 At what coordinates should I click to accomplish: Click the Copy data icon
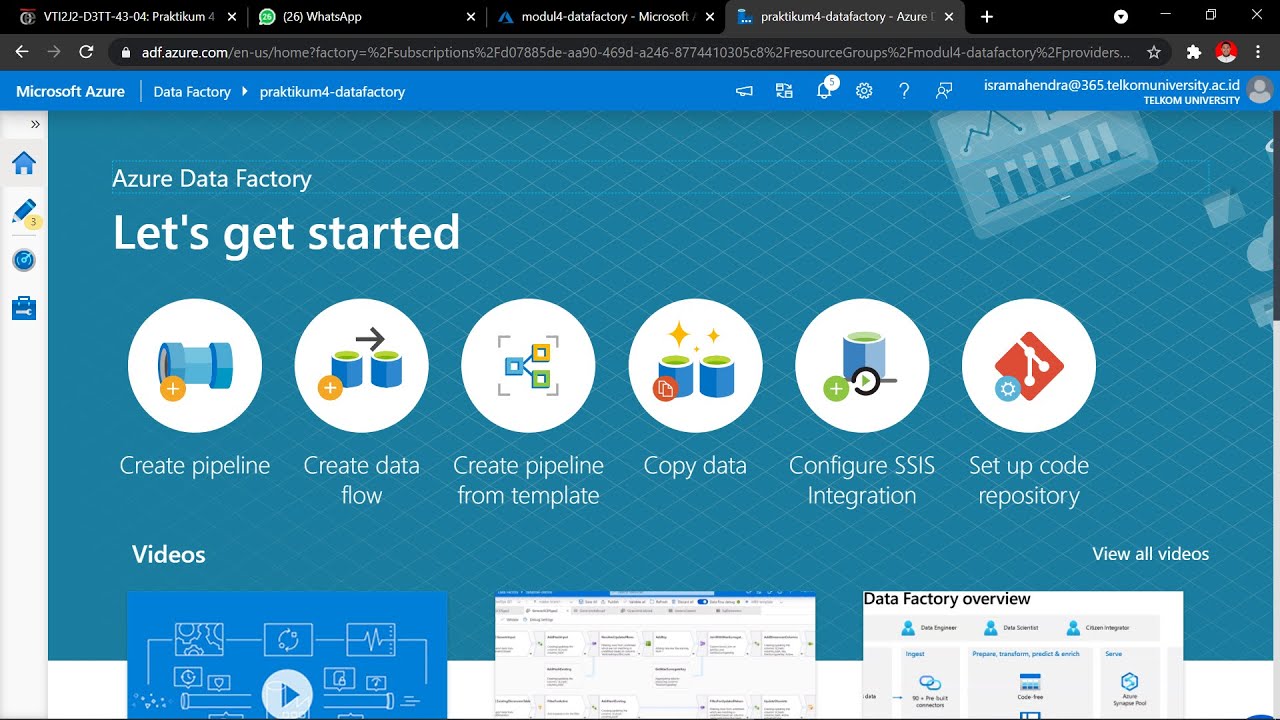pos(695,366)
